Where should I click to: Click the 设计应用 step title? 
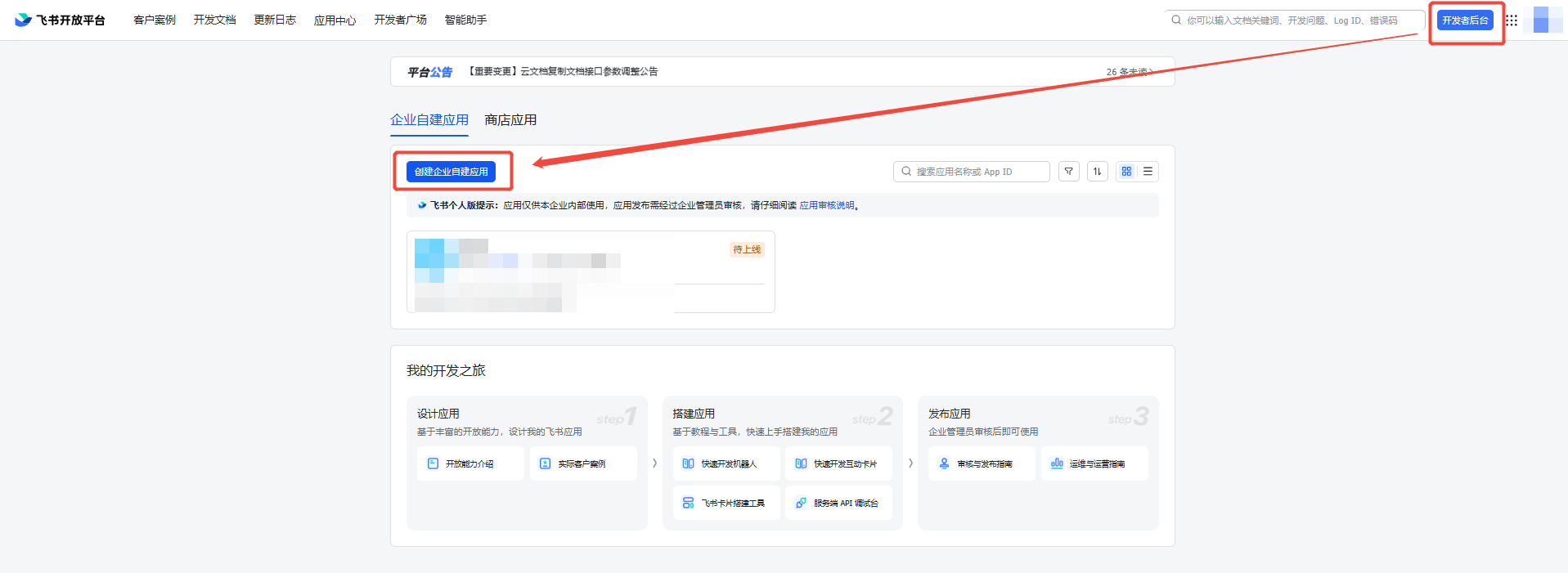pos(438,414)
